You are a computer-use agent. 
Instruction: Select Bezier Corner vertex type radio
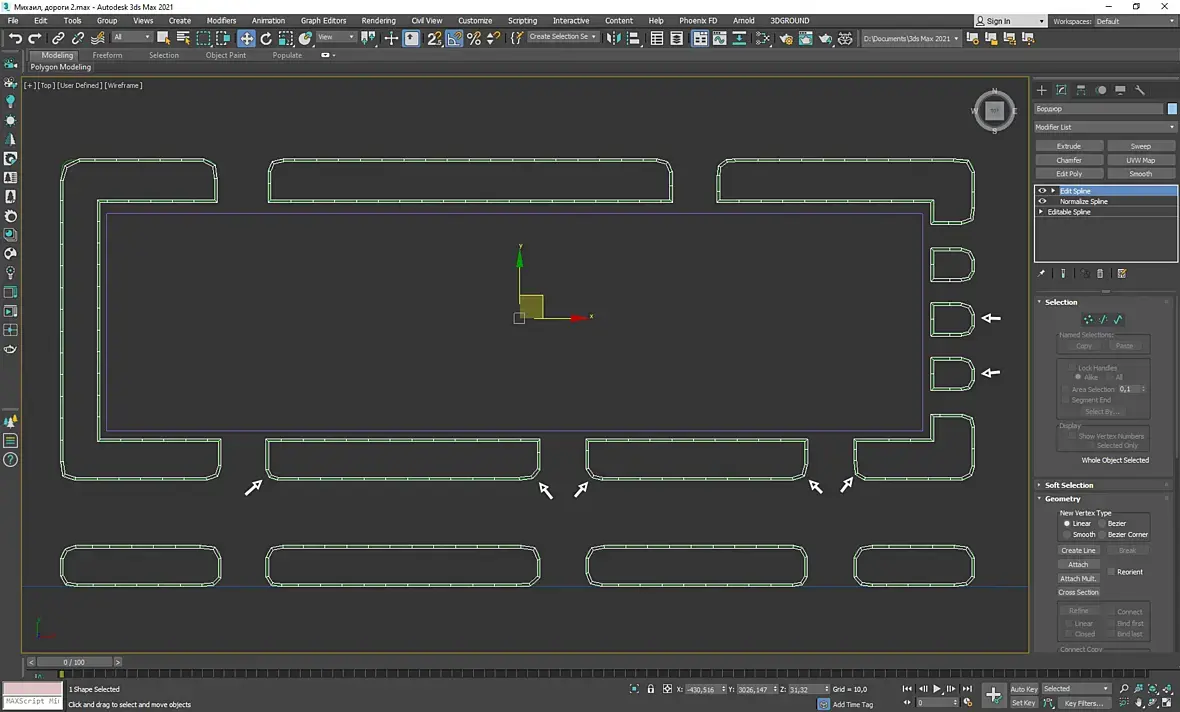tap(1103, 534)
